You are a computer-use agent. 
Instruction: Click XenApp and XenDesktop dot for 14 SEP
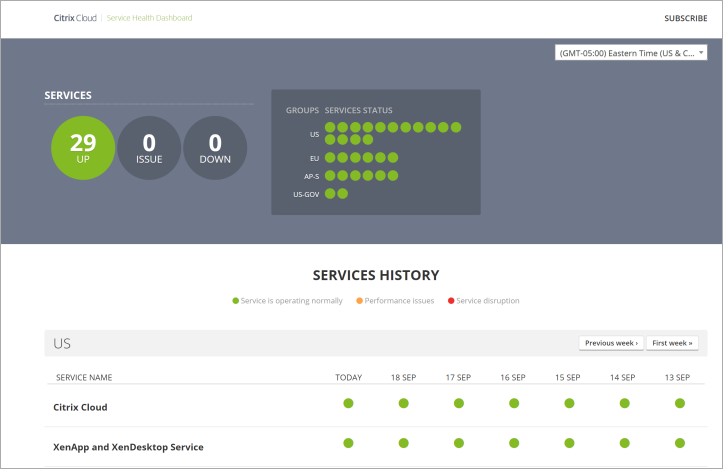tap(625, 443)
